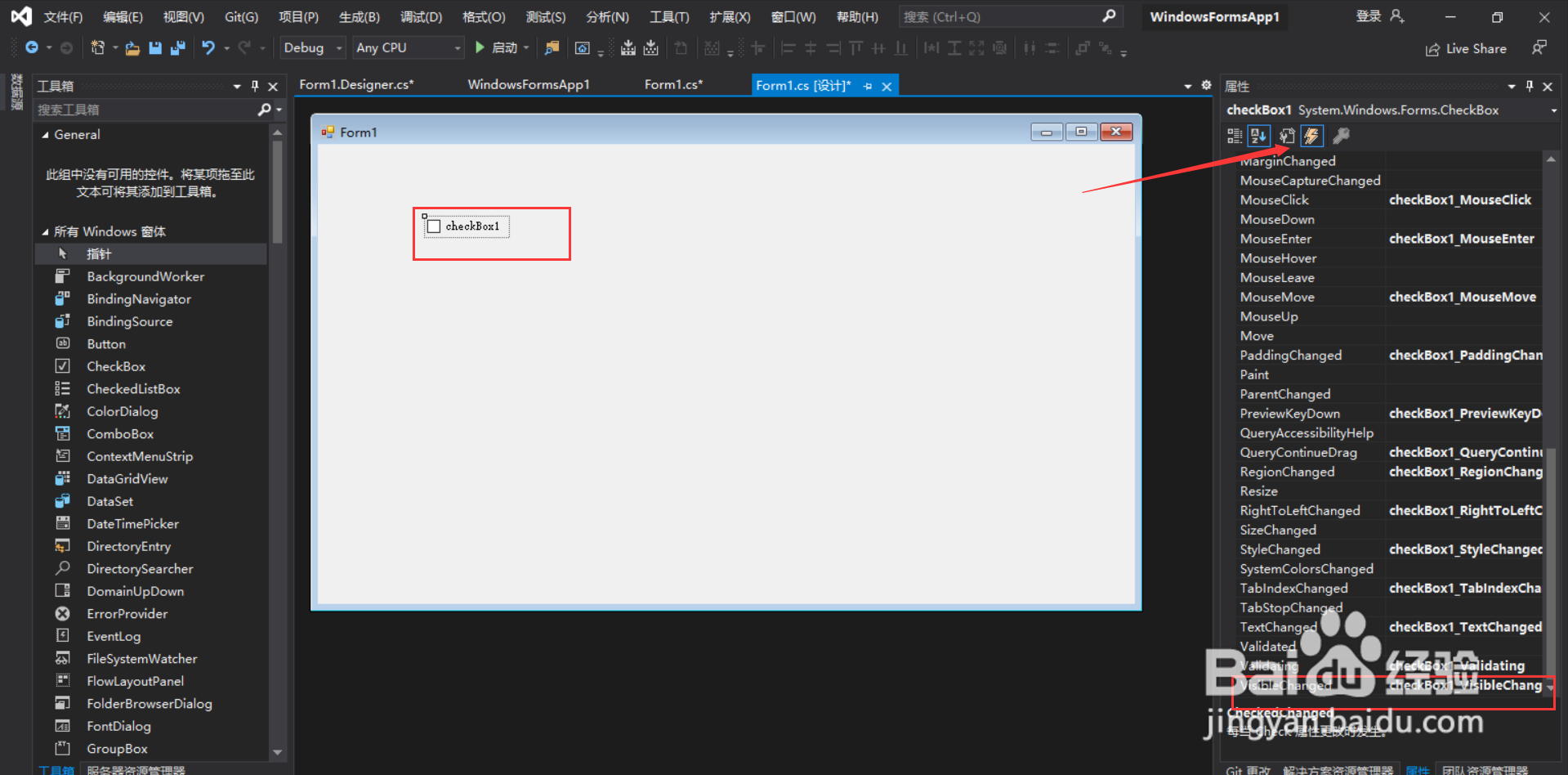Click the Live Share button
1568x775 pixels.
(1466, 49)
